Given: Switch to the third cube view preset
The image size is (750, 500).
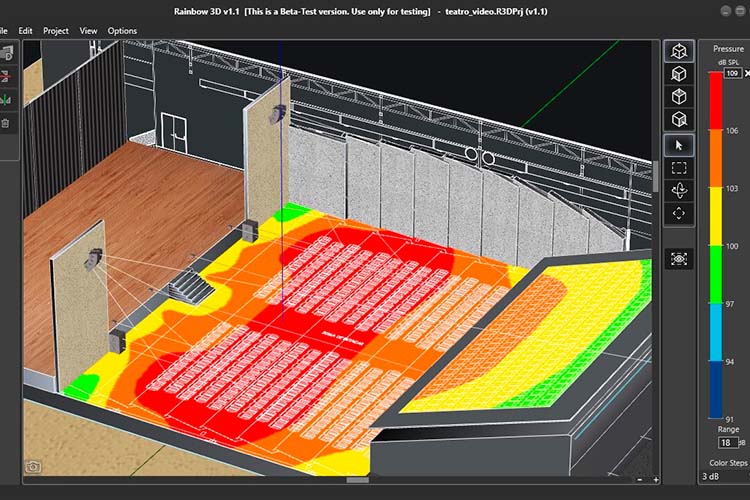Looking at the screenshot, I should [x=679, y=97].
